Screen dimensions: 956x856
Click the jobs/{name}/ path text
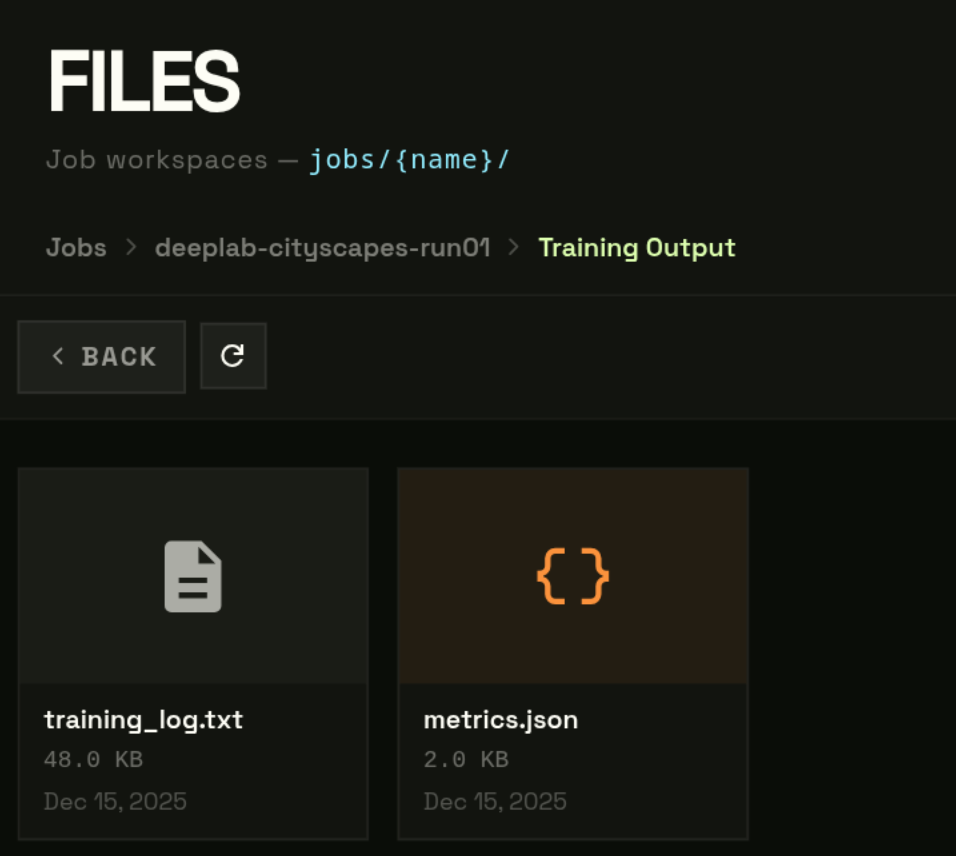tap(410, 160)
